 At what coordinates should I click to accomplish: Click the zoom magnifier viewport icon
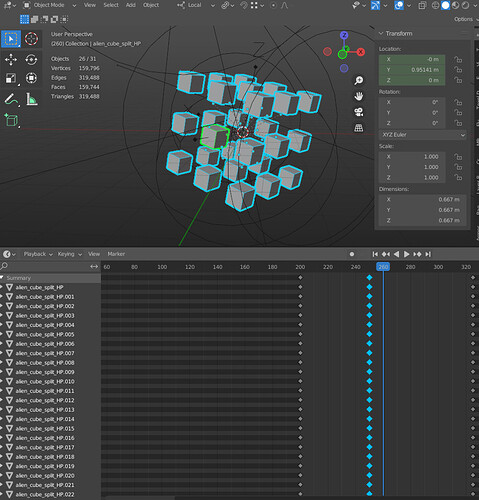tap(359, 80)
